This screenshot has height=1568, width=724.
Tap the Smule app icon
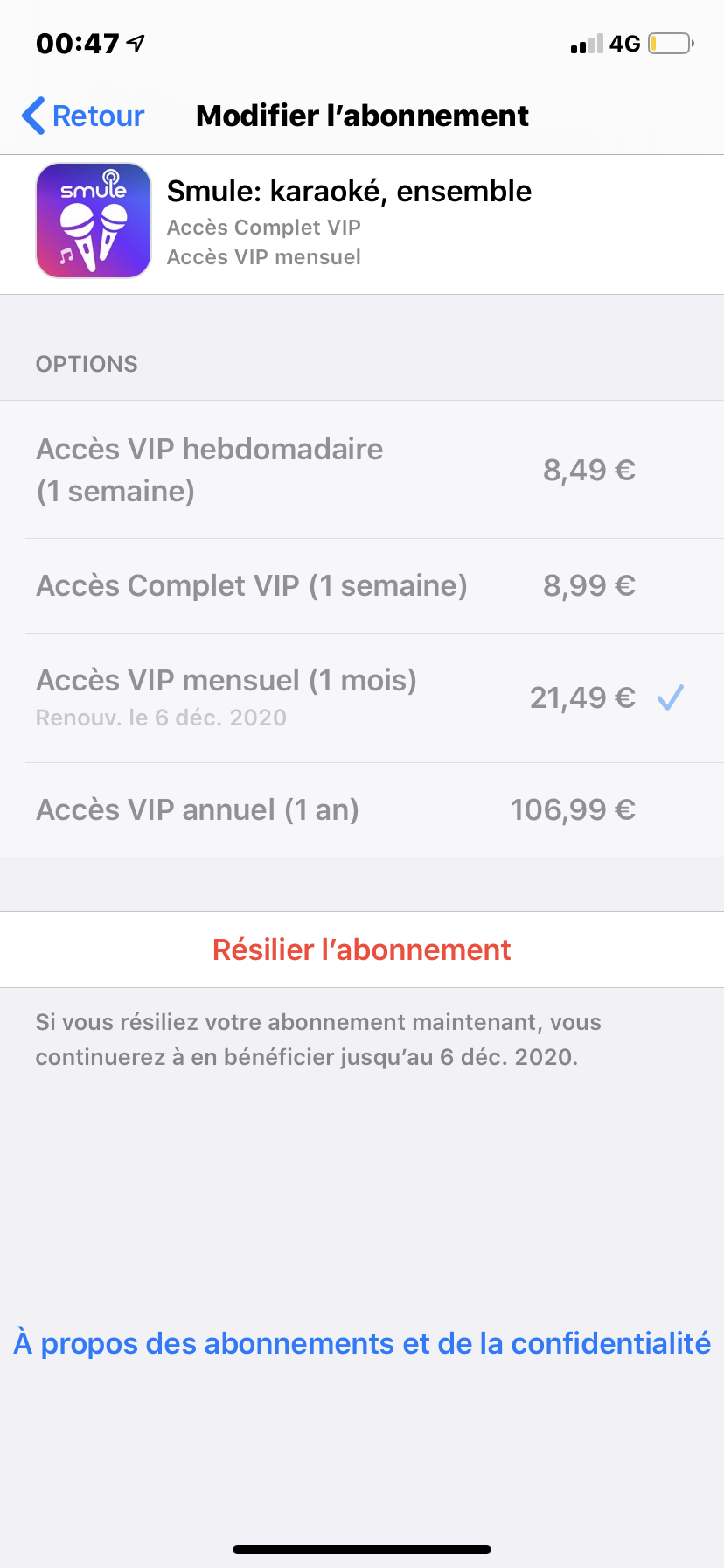pyautogui.click(x=94, y=220)
